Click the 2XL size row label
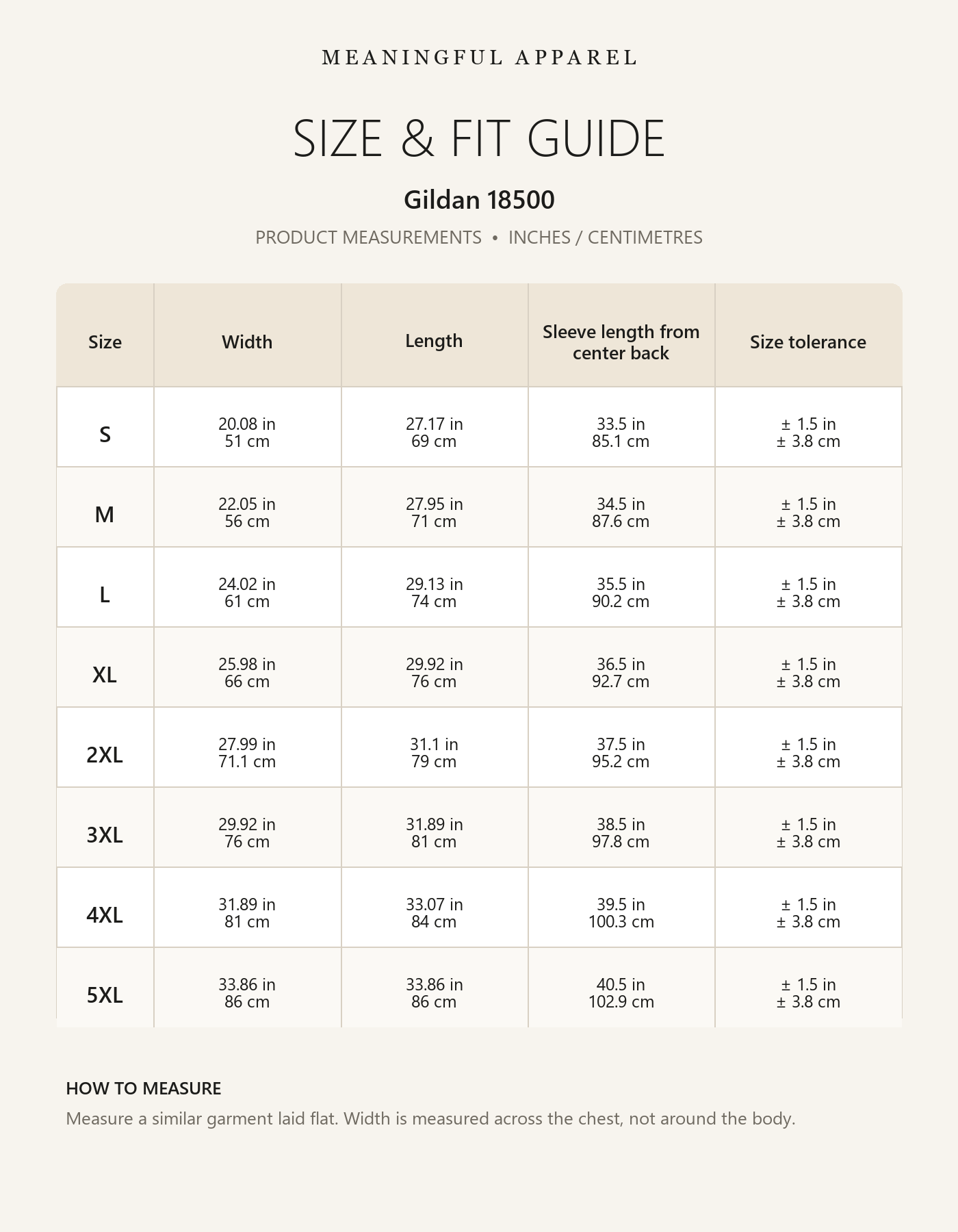The height and width of the screenshot is (1232, 958). [105, 754]
